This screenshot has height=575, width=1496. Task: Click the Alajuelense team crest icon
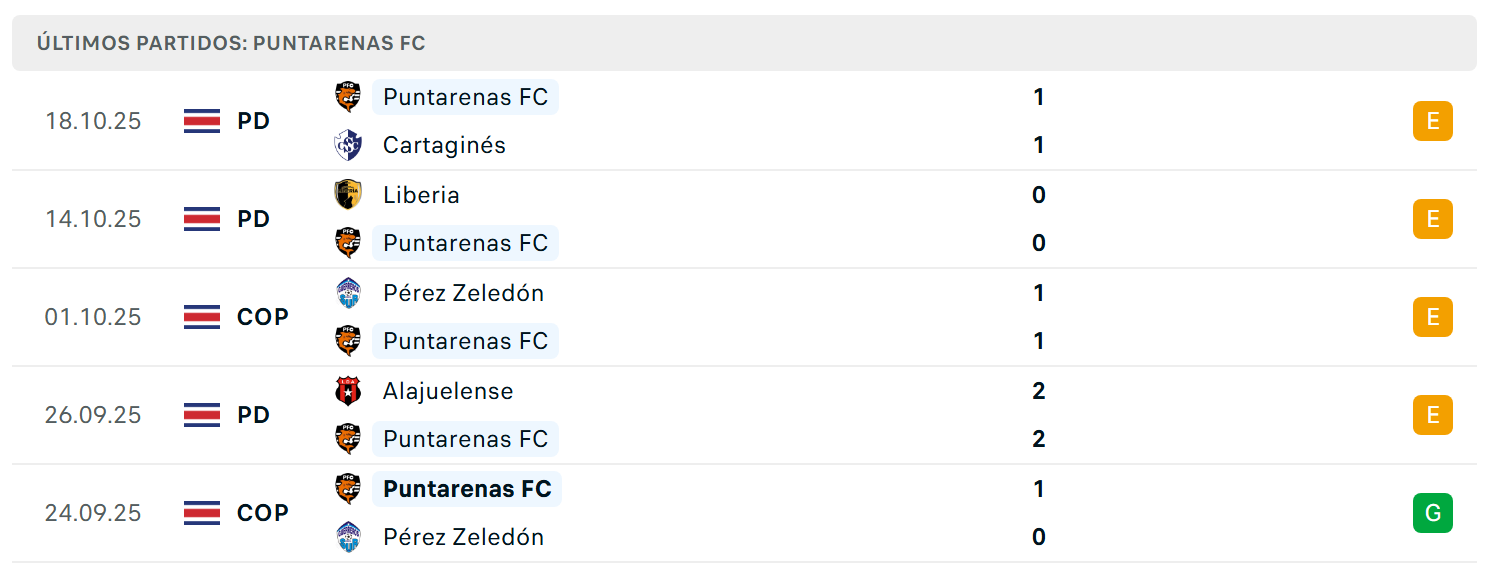pyautogui.click(x=348, y=391)
